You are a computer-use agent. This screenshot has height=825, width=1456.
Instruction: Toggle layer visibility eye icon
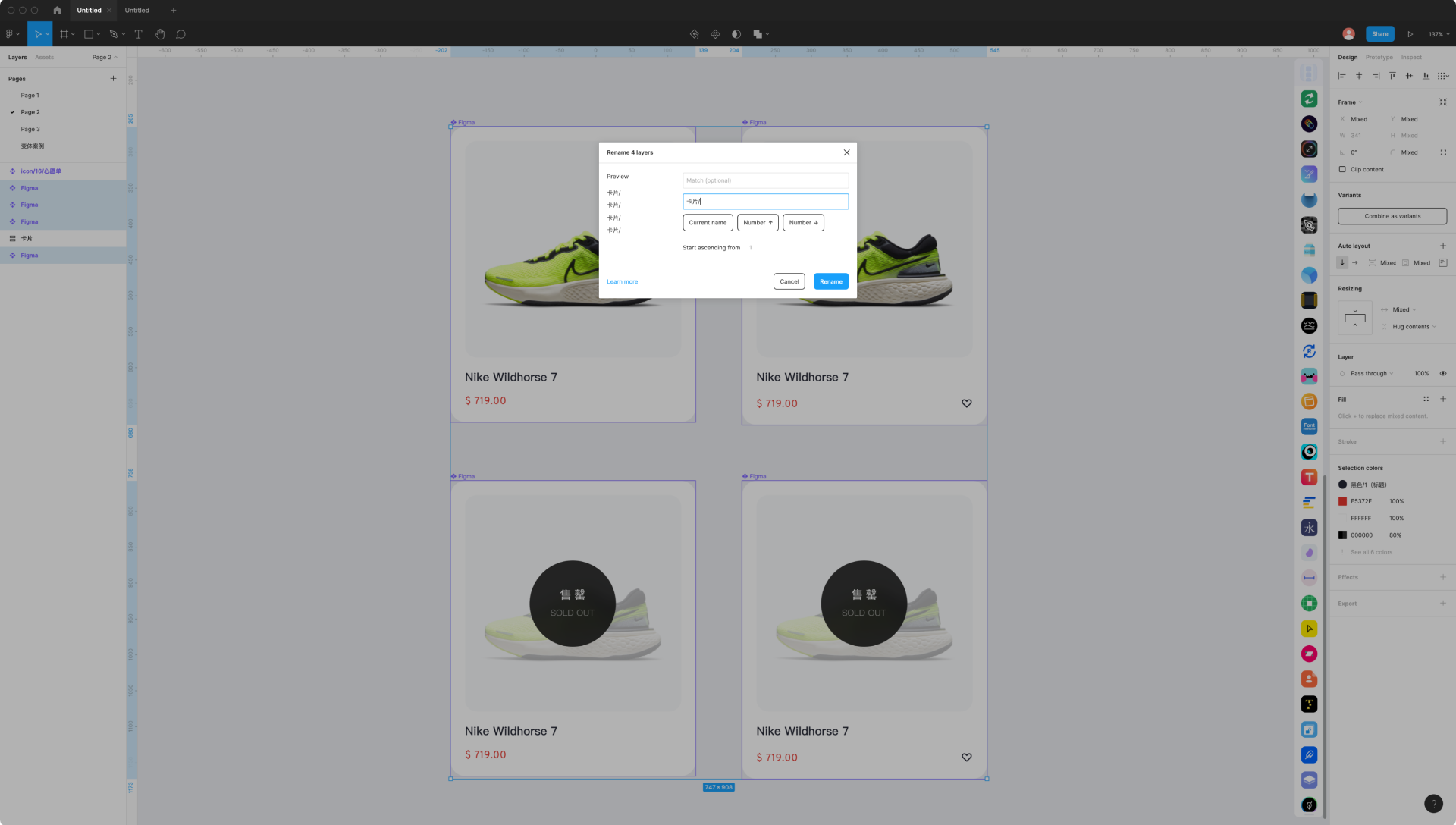point(1443,374)
